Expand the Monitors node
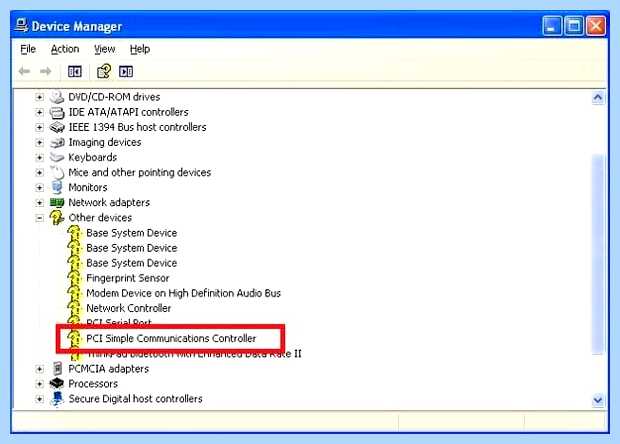Viewport: 620px width, 444px height. pos(39,187)
